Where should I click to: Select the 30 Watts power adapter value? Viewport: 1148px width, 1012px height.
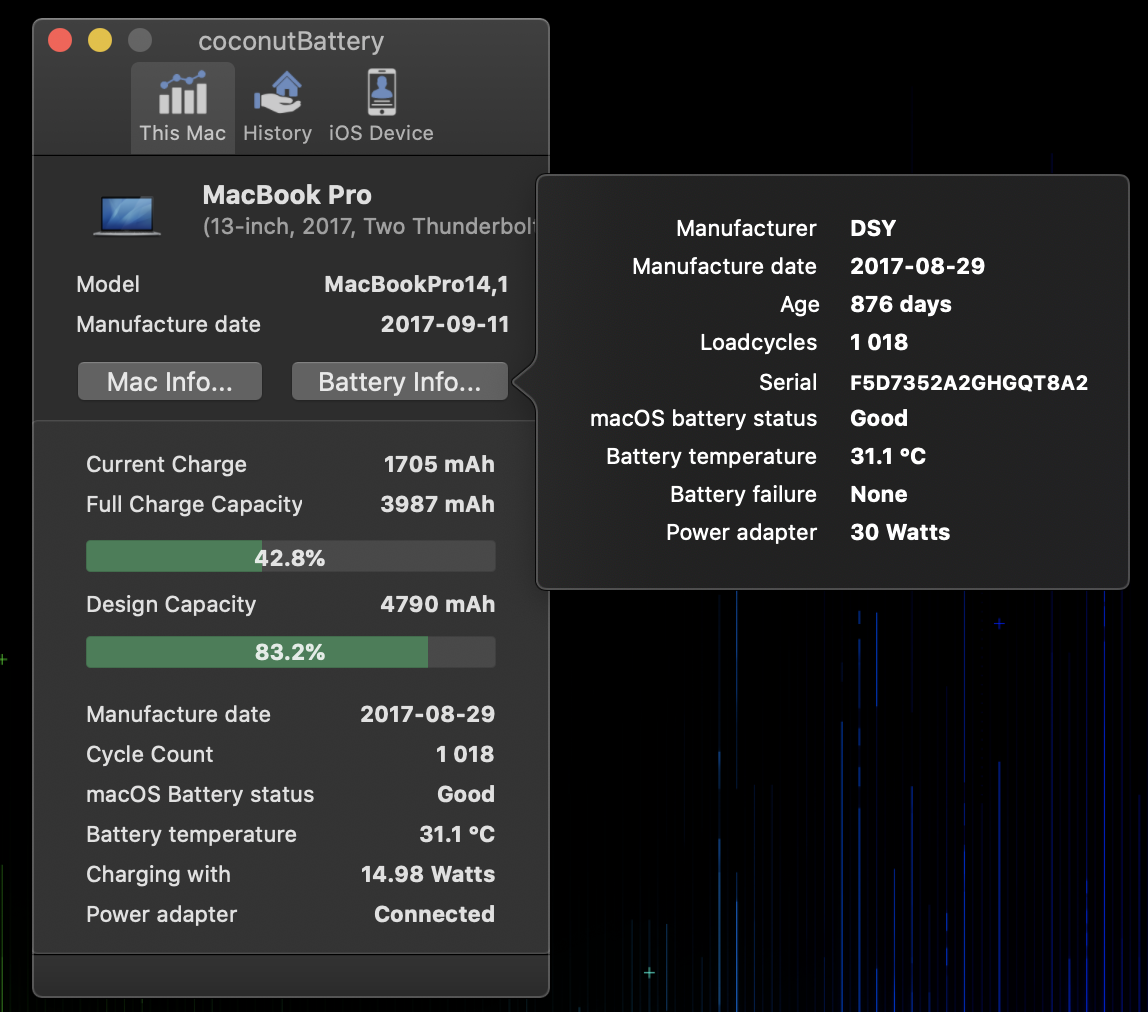(x=901, y=532)
